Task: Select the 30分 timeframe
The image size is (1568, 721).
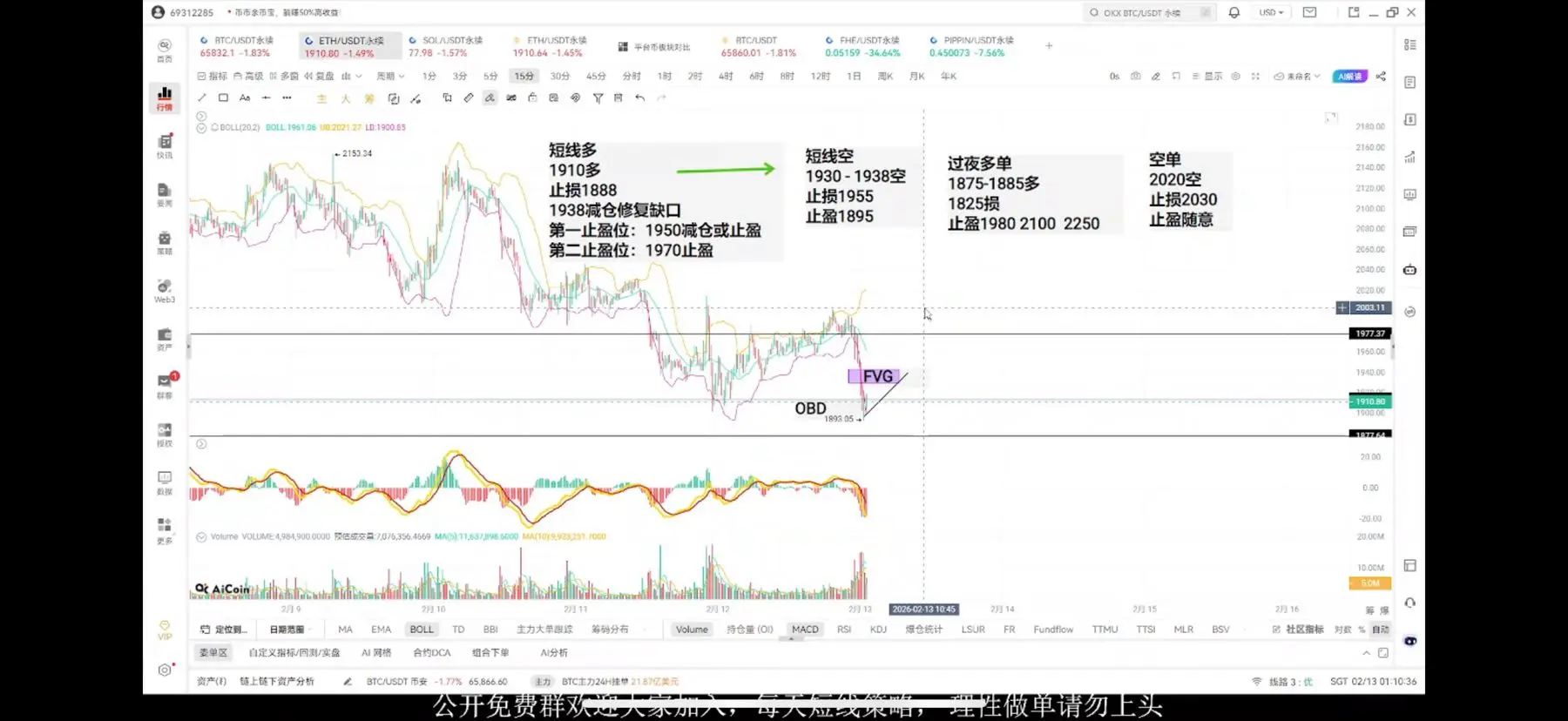Action: point(560,77)
